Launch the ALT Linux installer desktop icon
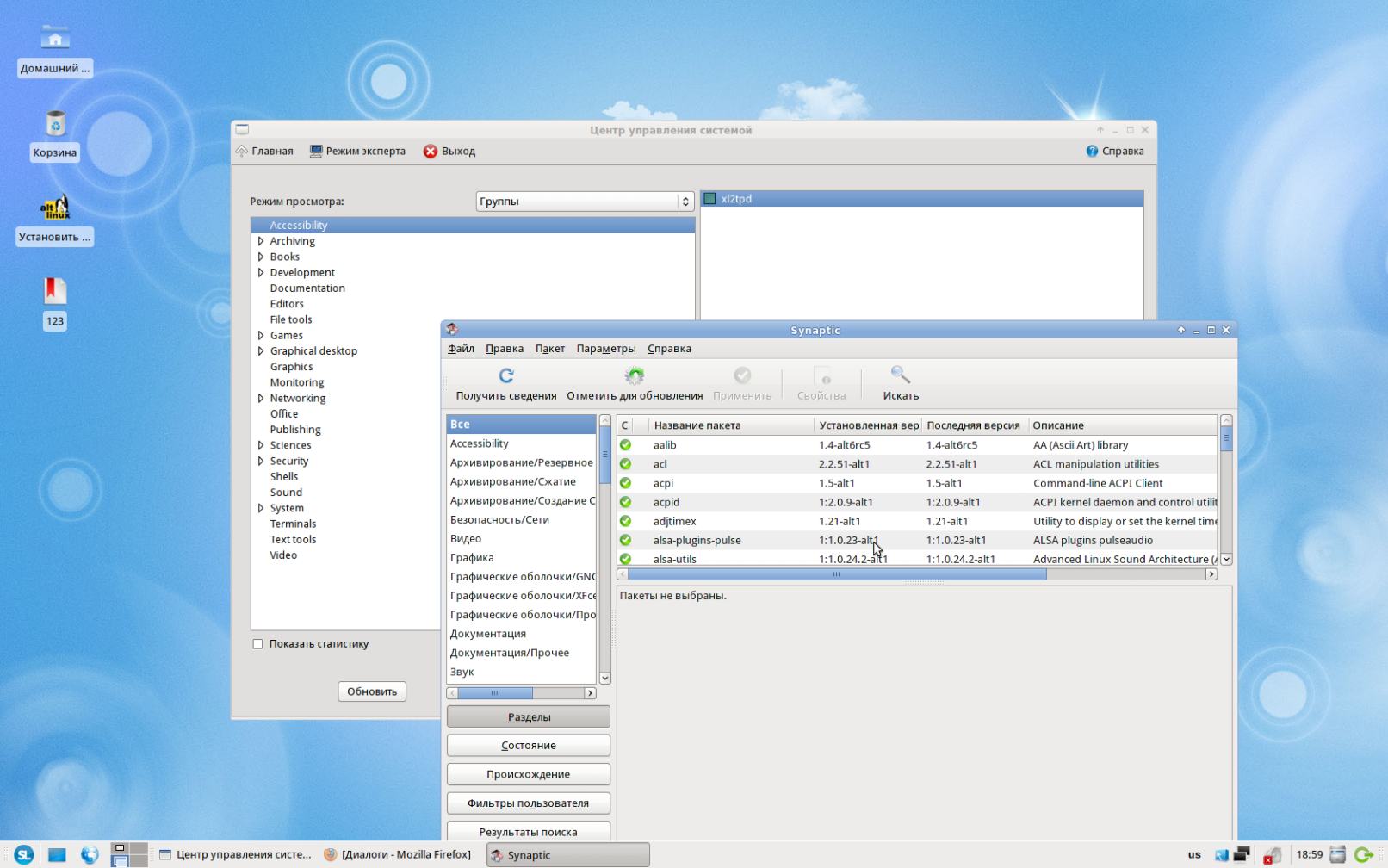This screenshot has height=868, width=1388. click(55, 208)
